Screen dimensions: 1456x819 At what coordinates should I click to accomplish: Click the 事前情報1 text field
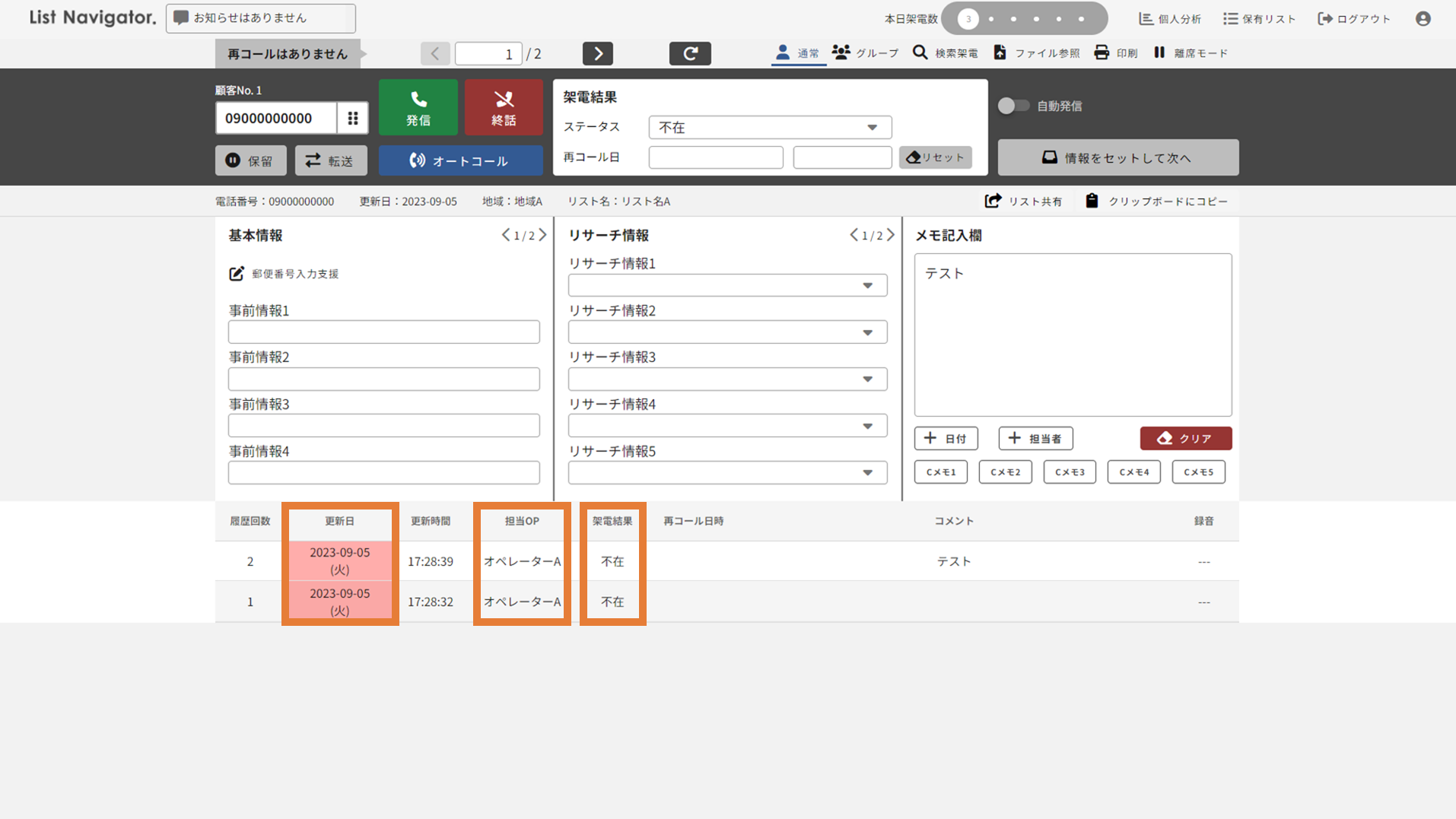coord(383,332)
